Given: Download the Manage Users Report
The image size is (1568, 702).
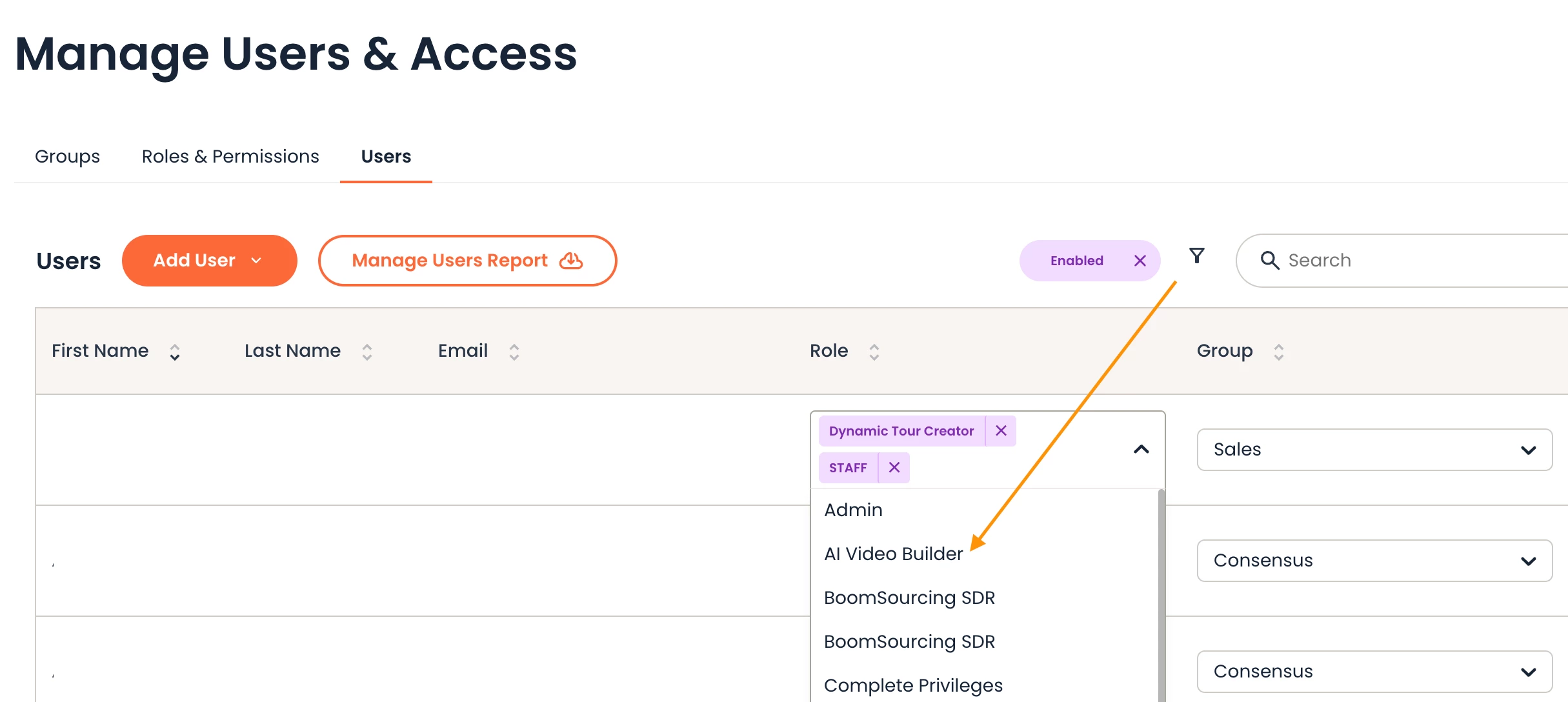Looking at the screenshot, I should pos(467,261).
